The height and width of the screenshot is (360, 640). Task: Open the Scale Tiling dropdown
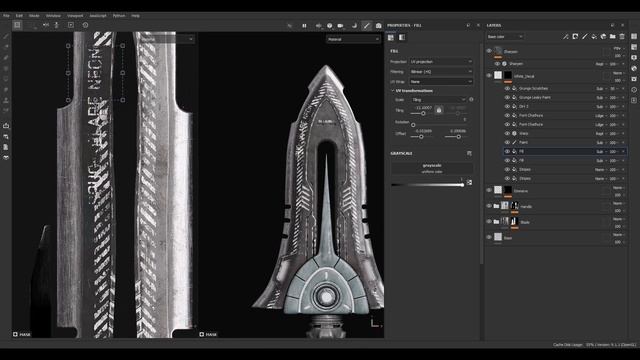click(438, 100)
